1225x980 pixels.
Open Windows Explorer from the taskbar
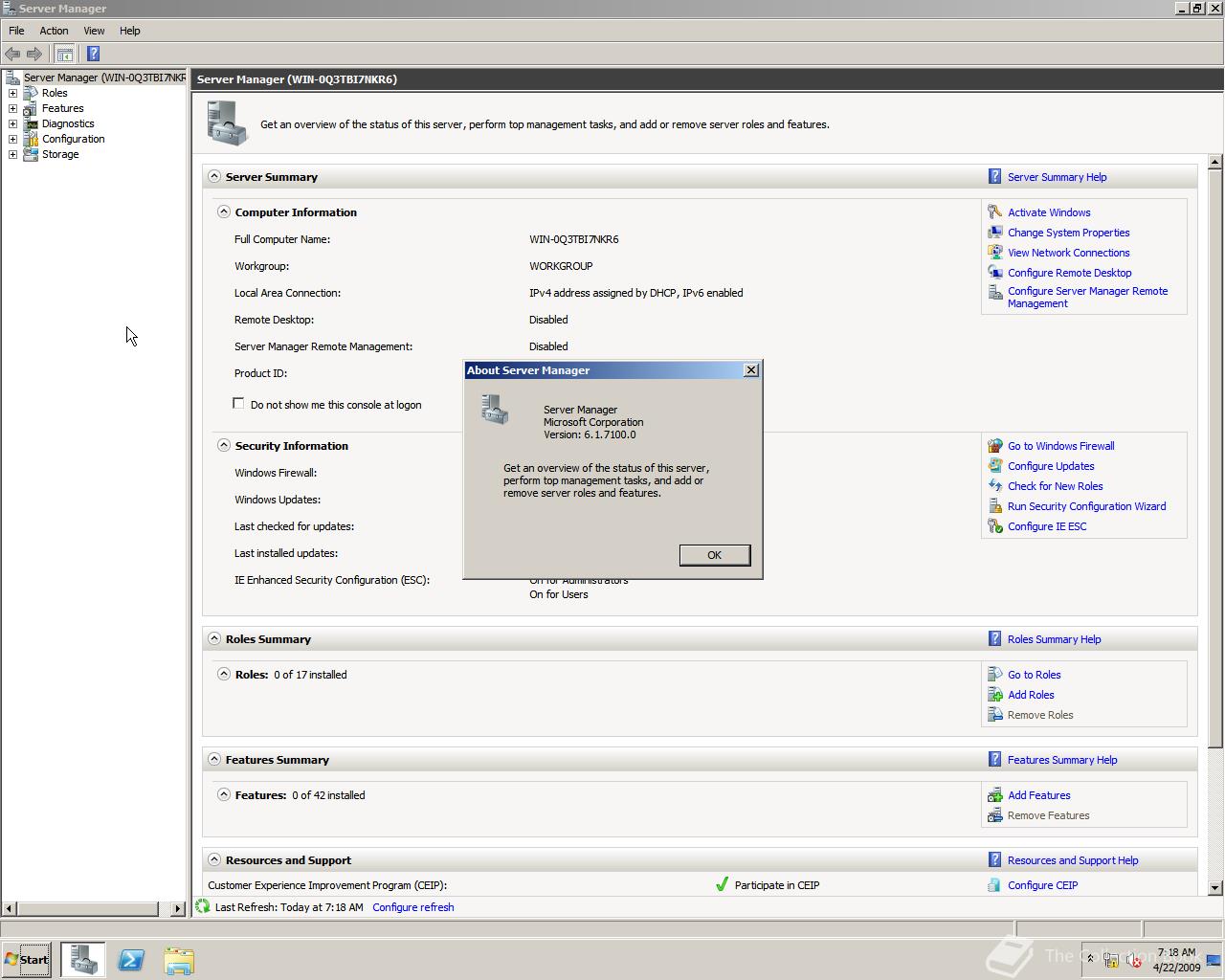pos(179,960)
